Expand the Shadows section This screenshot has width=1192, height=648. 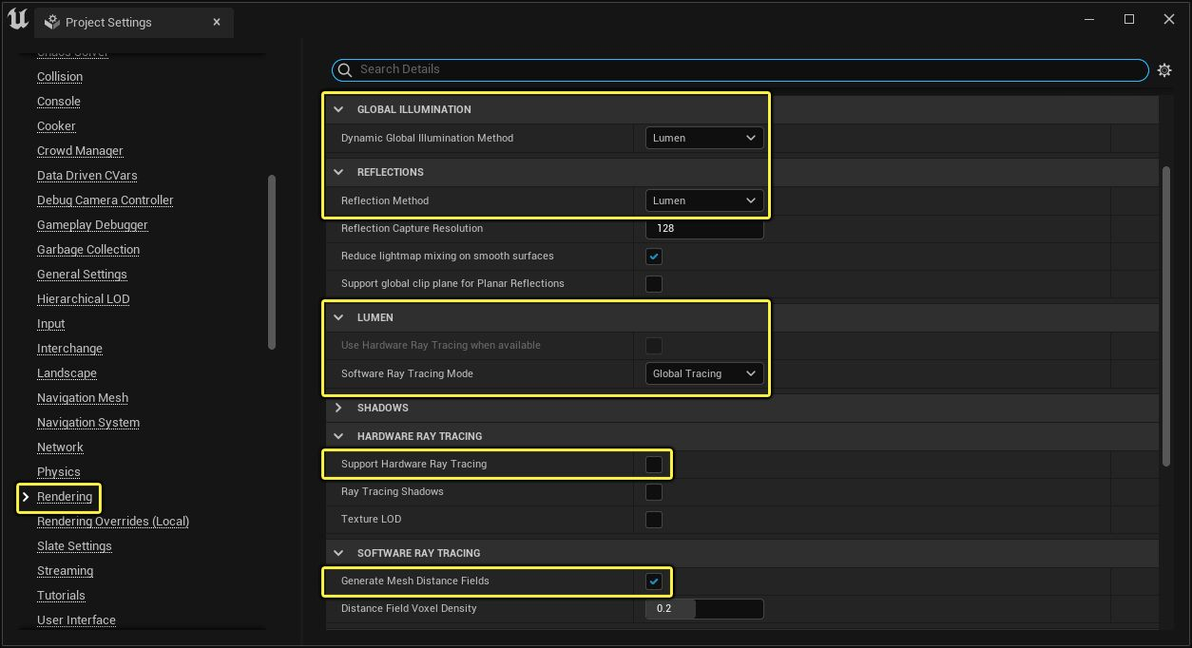(339, 408)
